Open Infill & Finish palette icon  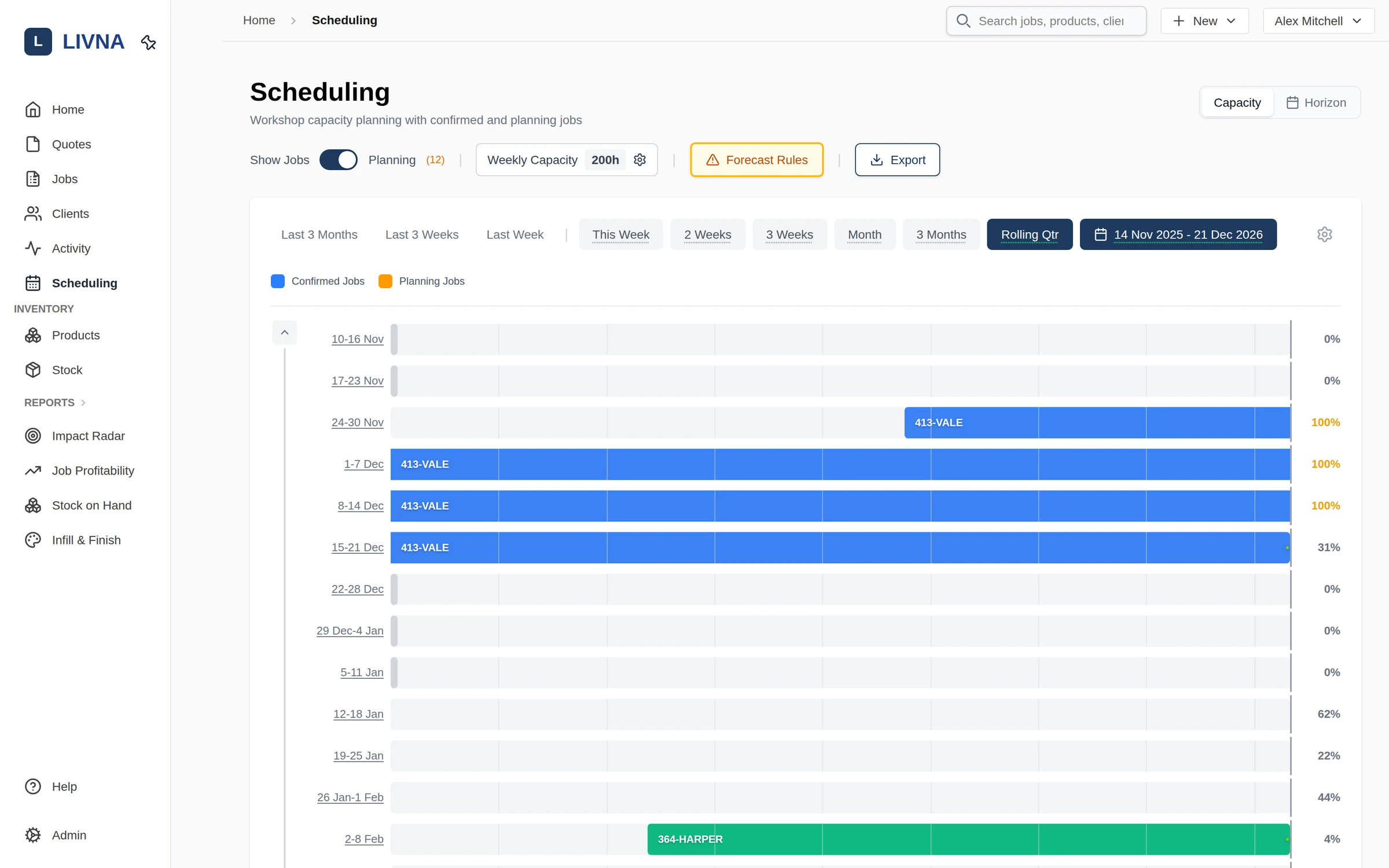(33, 540)
